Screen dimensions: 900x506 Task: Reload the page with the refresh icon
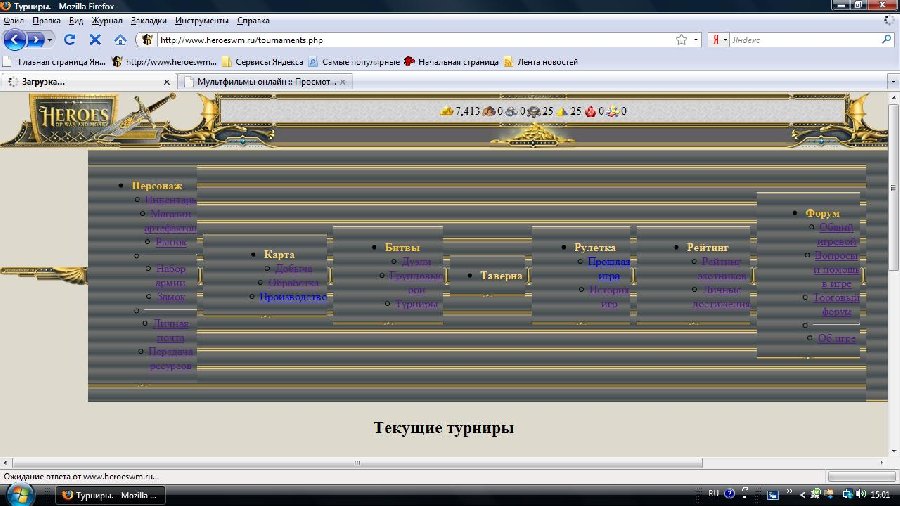tap(70, 40)
